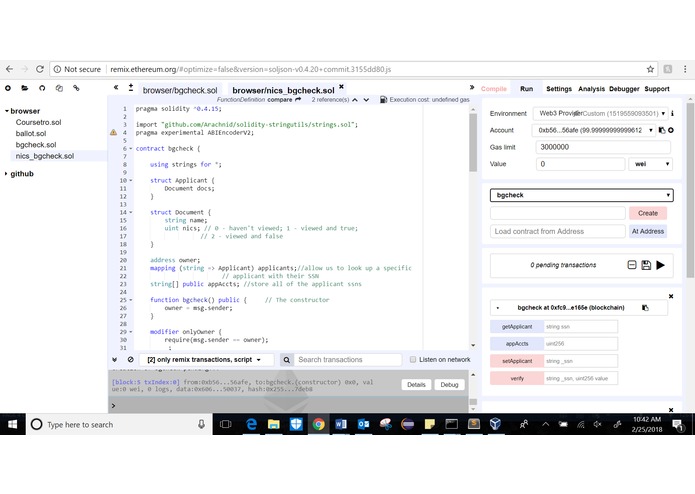Open the Debugger tab
The width and height of the screenshot is (695, 494).
click(624, 89)
